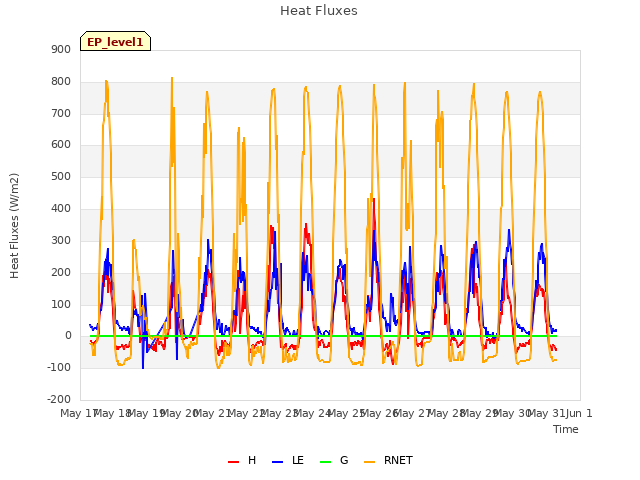Click the Heat Fluxes chart title

pyautogui.click(x=319, y=11)
